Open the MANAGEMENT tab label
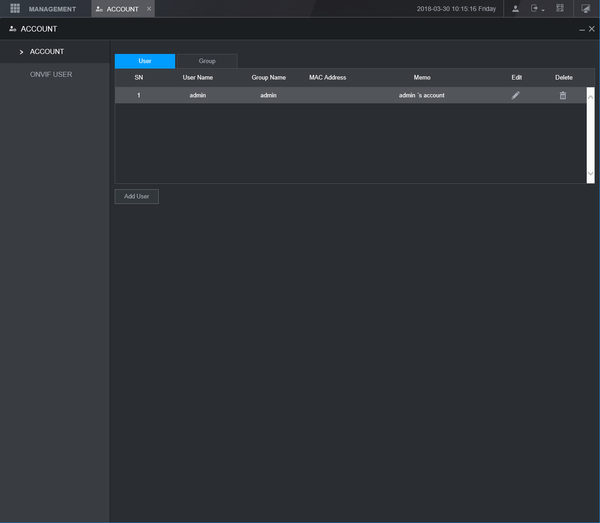This screenshot has height=523, width=600. pos(52,9)
